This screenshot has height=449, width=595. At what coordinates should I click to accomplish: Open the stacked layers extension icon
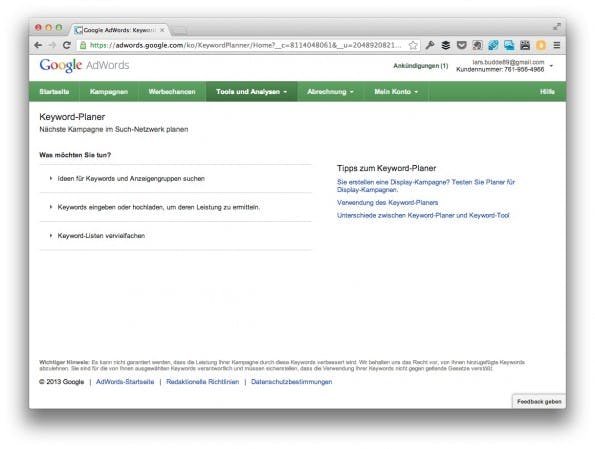(x=446, y=45)
